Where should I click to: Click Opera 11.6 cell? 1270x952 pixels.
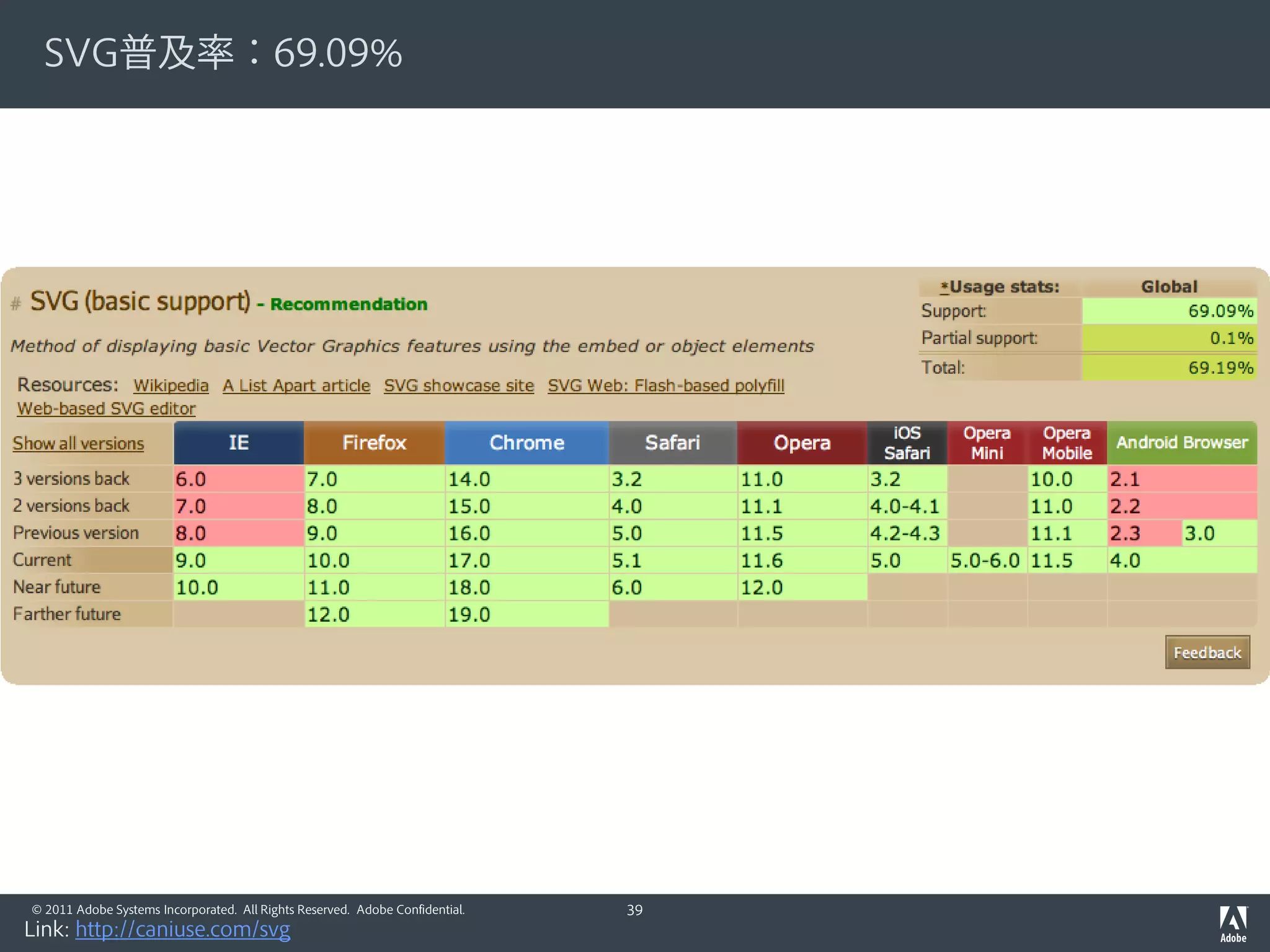802,560
